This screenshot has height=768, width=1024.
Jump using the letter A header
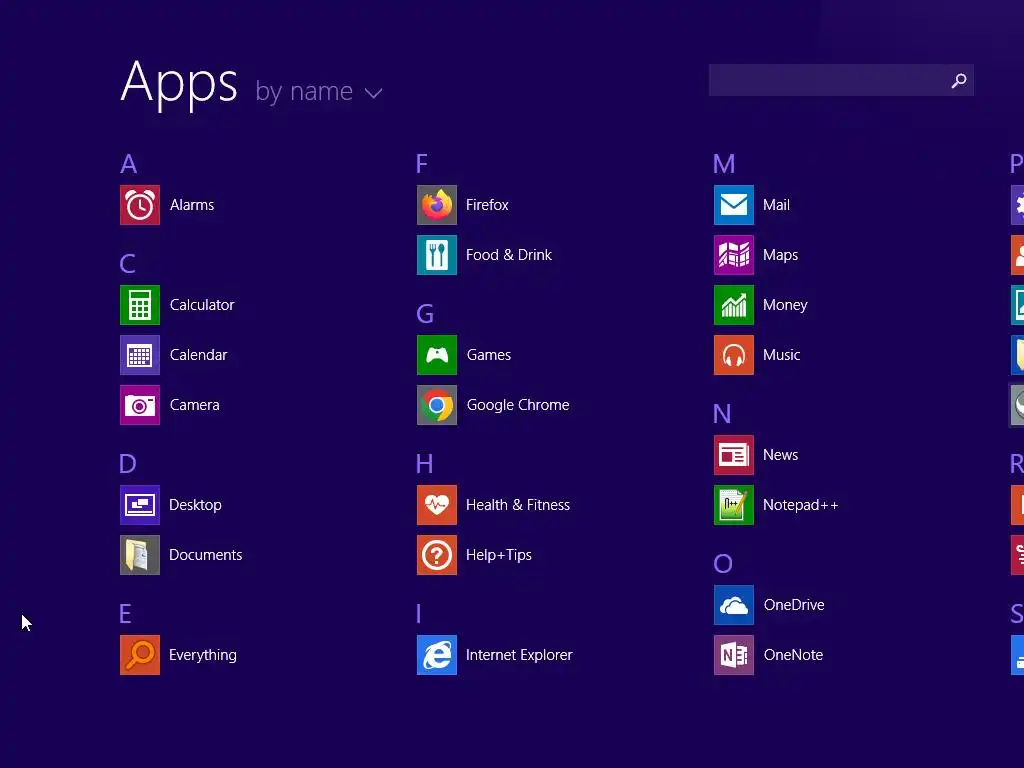[x=129, y=164]
